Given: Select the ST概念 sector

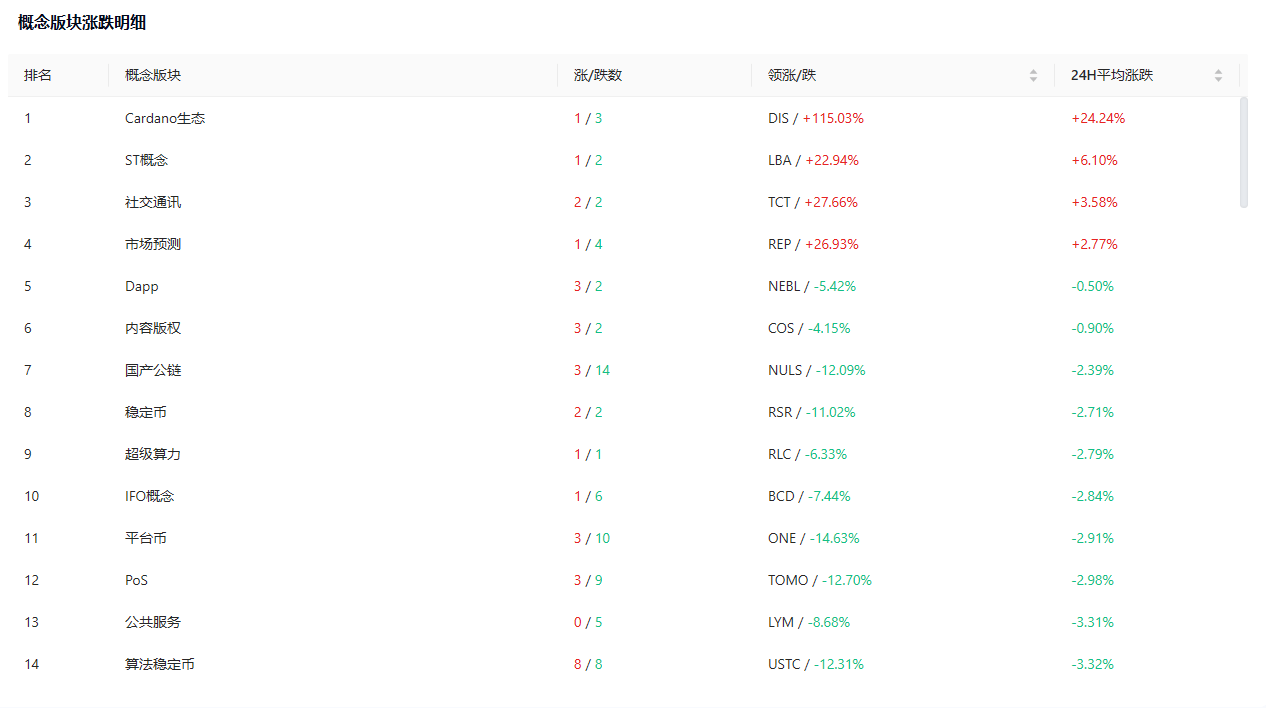Looking at the screenshot, I should coord(146,160).
